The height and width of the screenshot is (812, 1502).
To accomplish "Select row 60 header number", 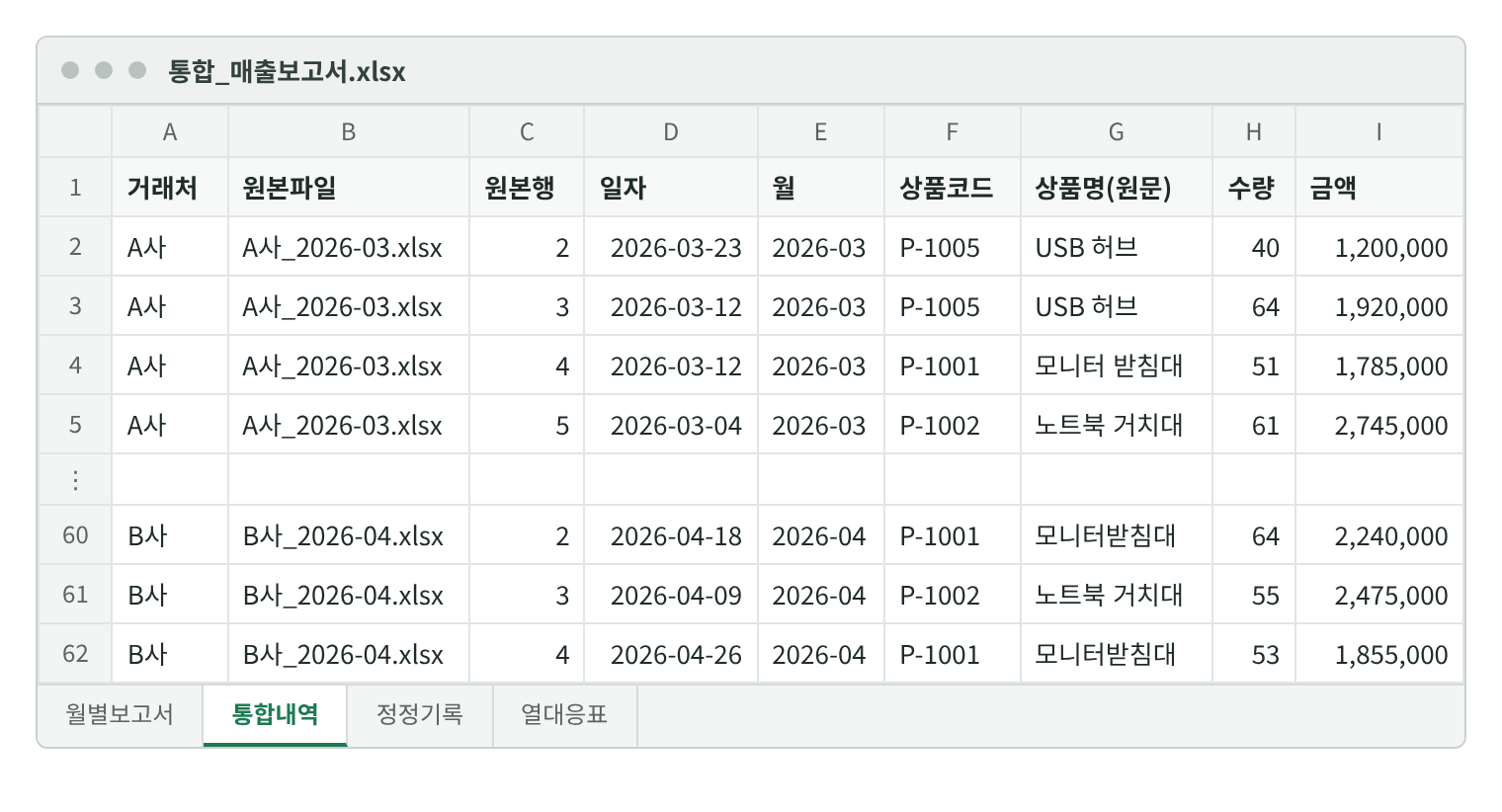I will 75,535.
